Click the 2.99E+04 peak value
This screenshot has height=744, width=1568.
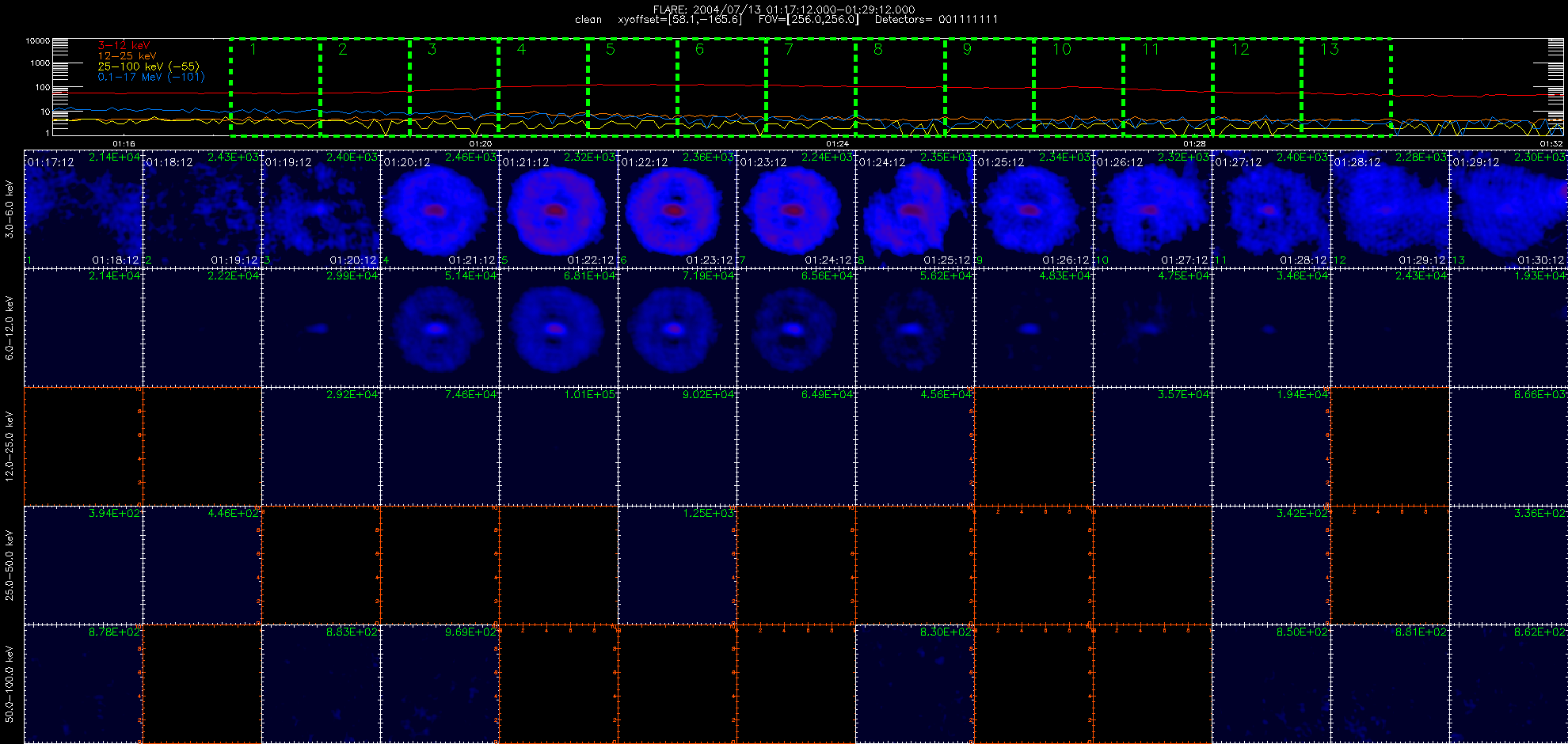(x=352, y=275)
